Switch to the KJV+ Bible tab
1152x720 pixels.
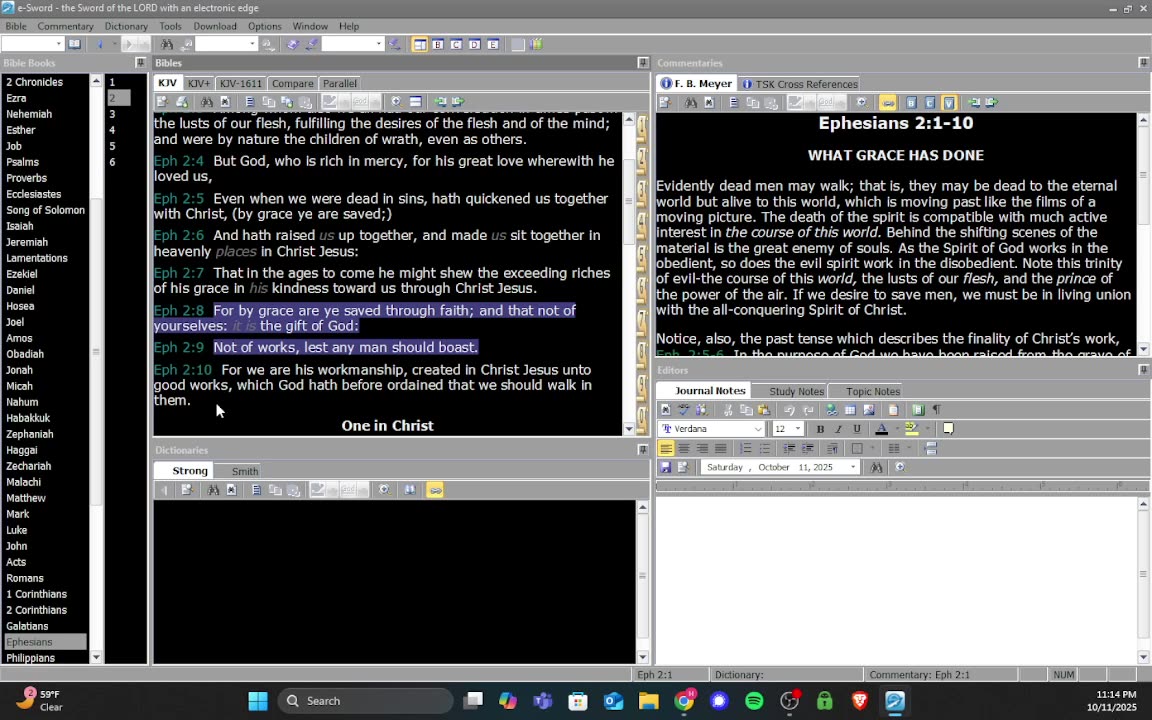198,84
